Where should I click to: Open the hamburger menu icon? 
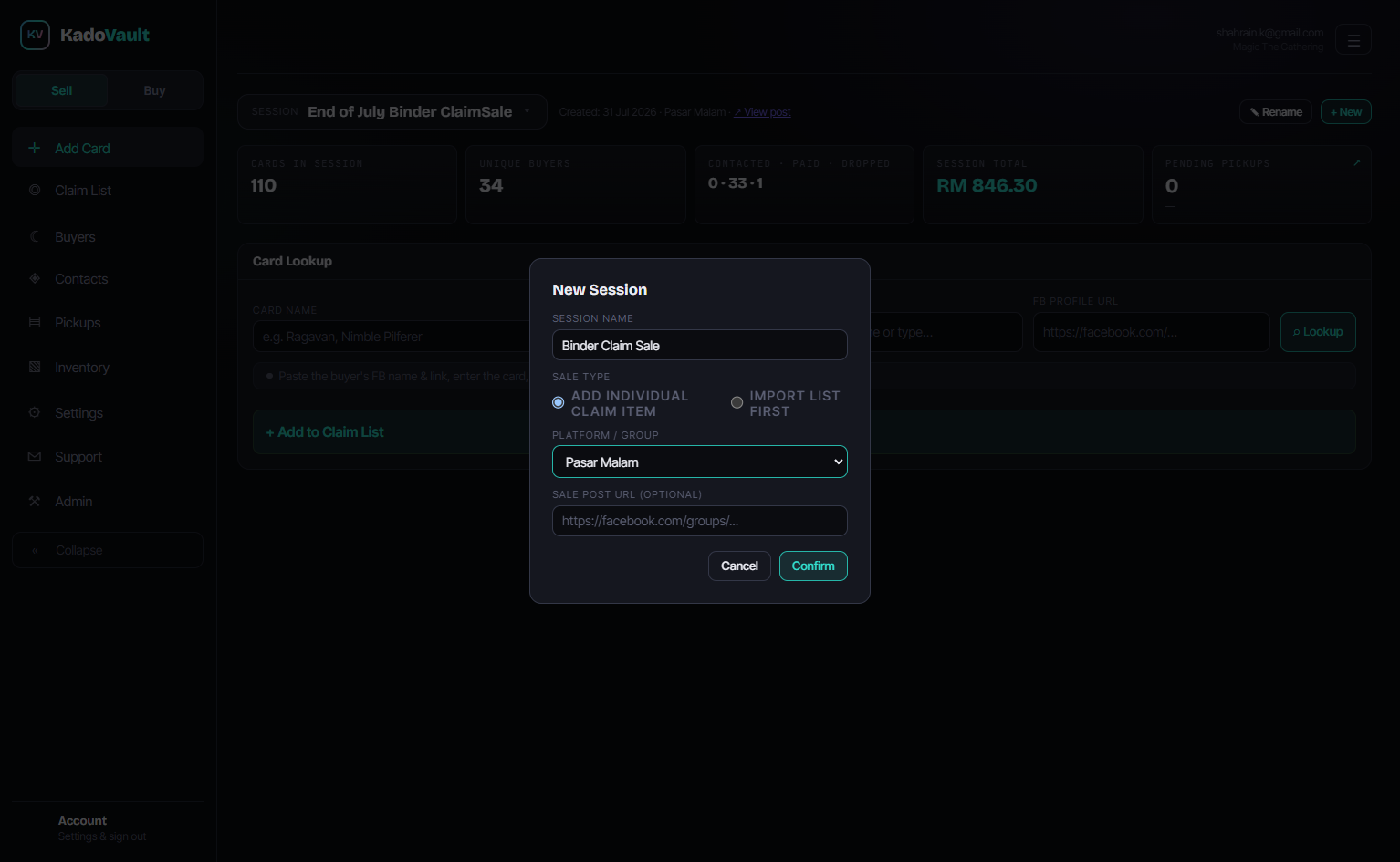(1353, 39)
